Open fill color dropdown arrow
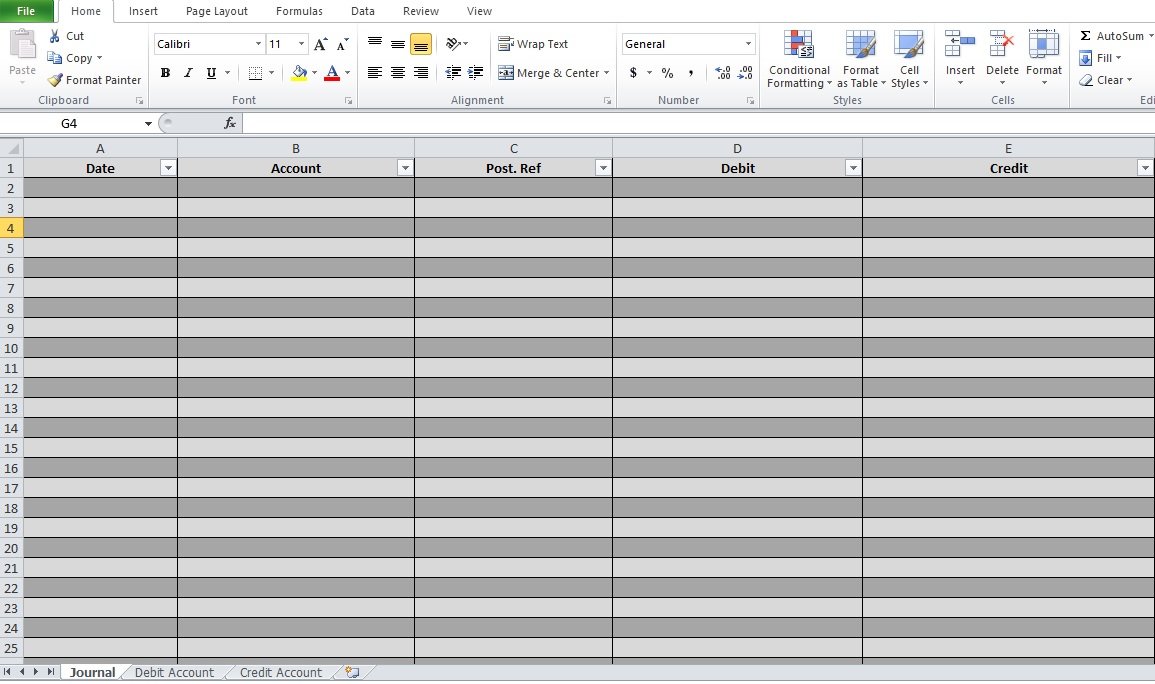The width and height of the screenshot is (1155, 684). point(315,73)
